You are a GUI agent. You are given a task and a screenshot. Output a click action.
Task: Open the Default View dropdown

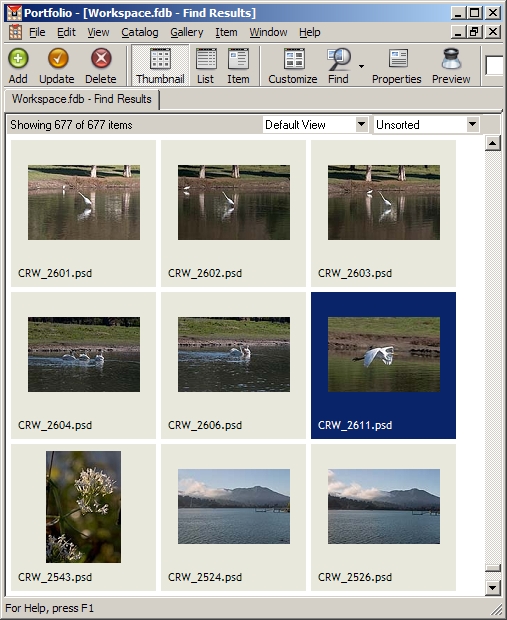tap(315, 125)
